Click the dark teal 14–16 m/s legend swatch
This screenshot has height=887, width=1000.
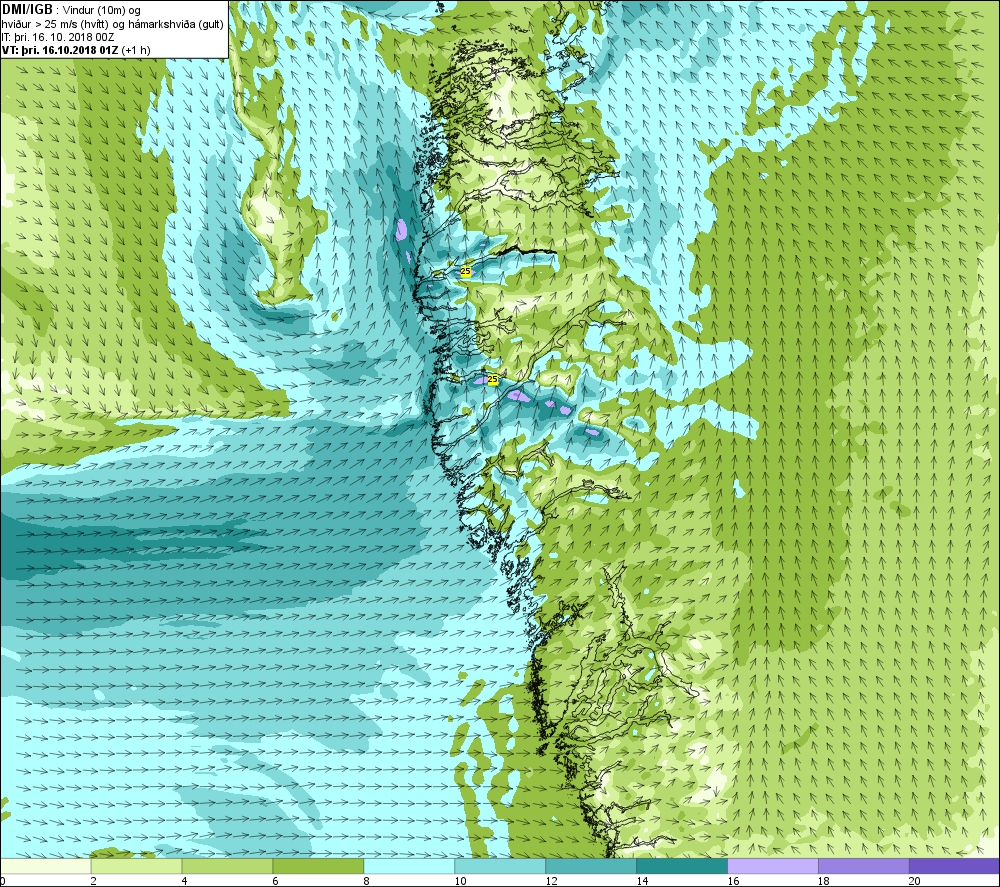[682, 866]
